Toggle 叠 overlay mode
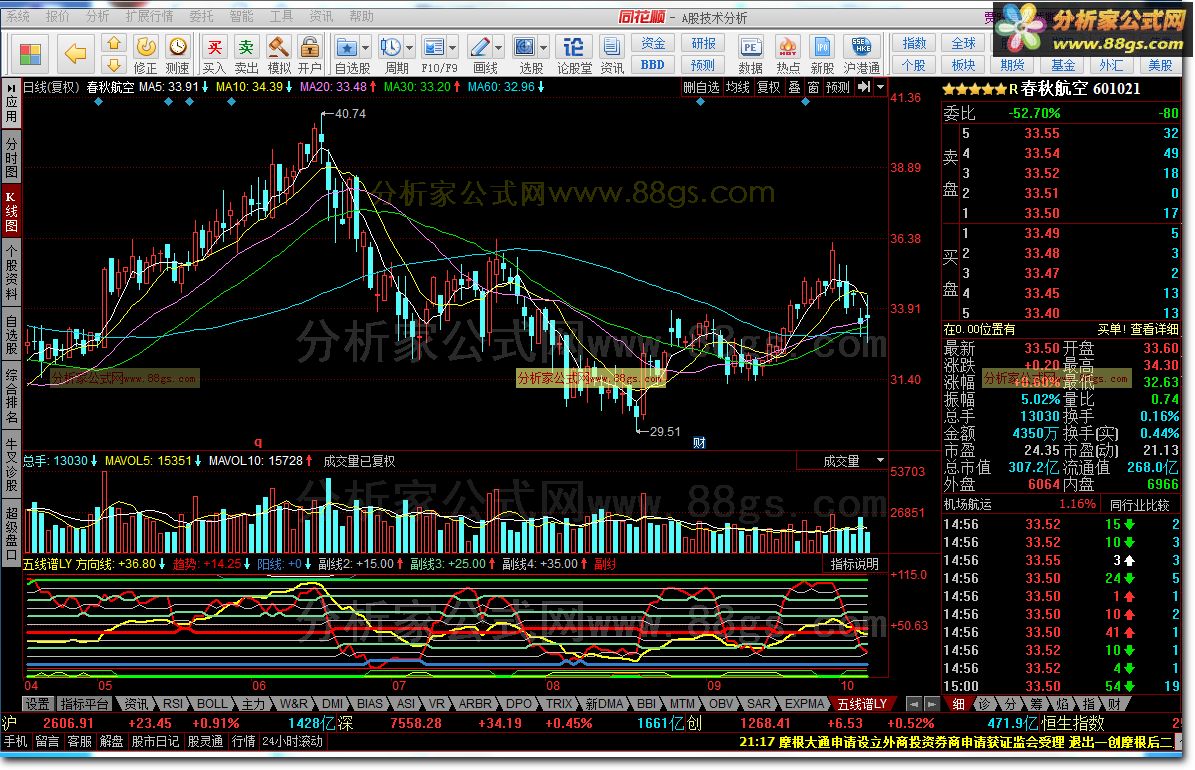 pyautogui.click(x=794, y=87)
